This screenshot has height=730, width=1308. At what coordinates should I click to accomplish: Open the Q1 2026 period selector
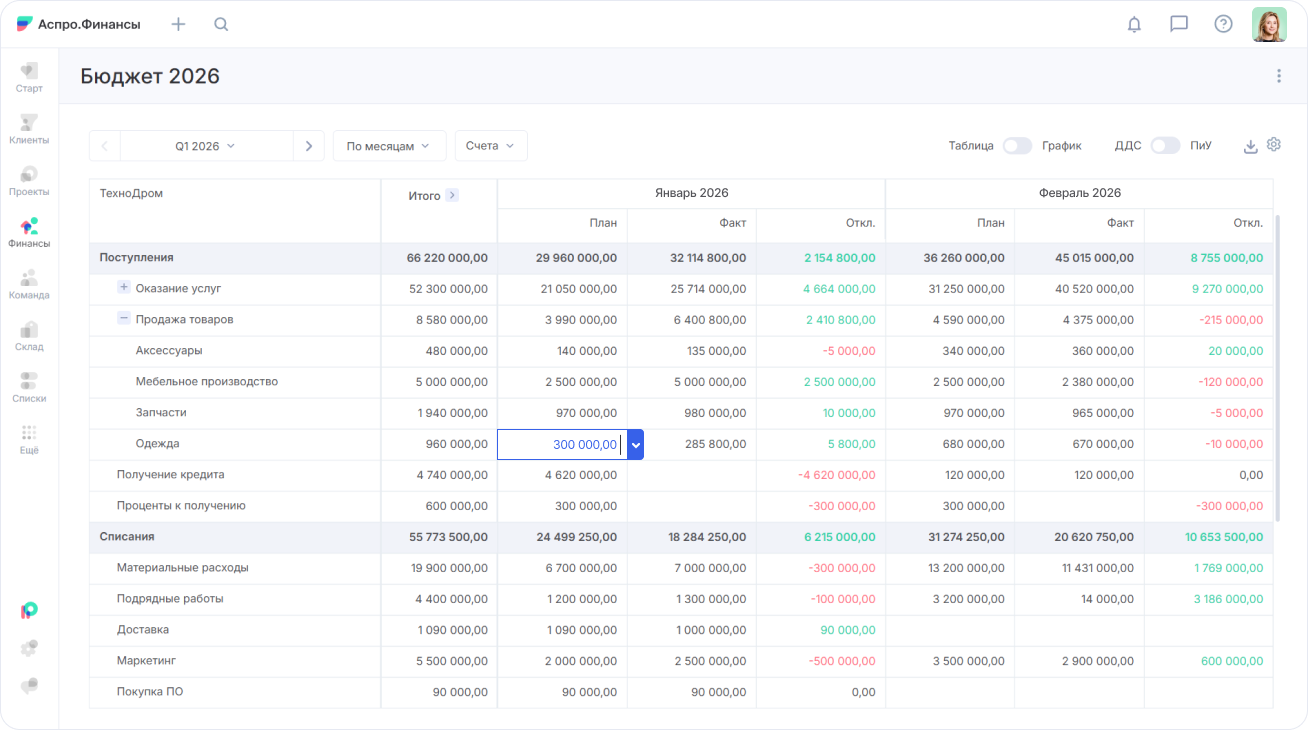[206, 146]
